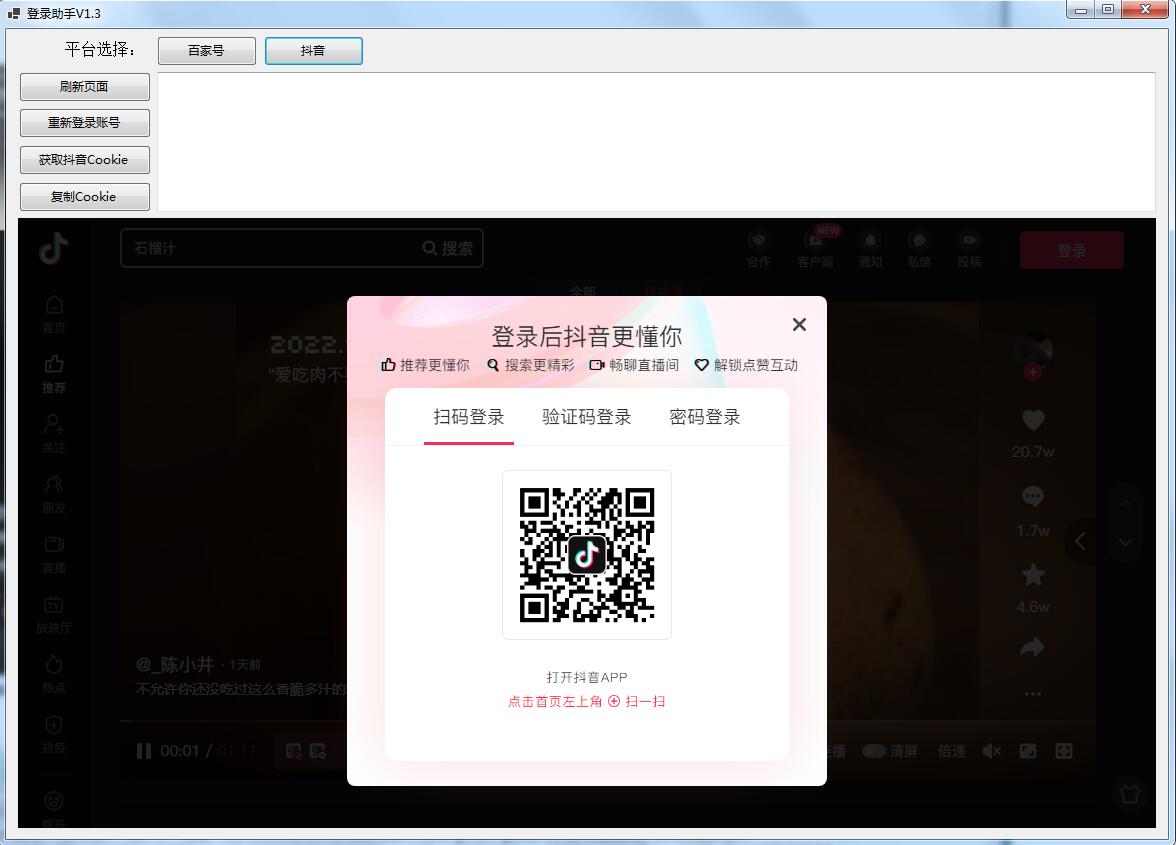Click the video author's avatar

point(1033,350)
